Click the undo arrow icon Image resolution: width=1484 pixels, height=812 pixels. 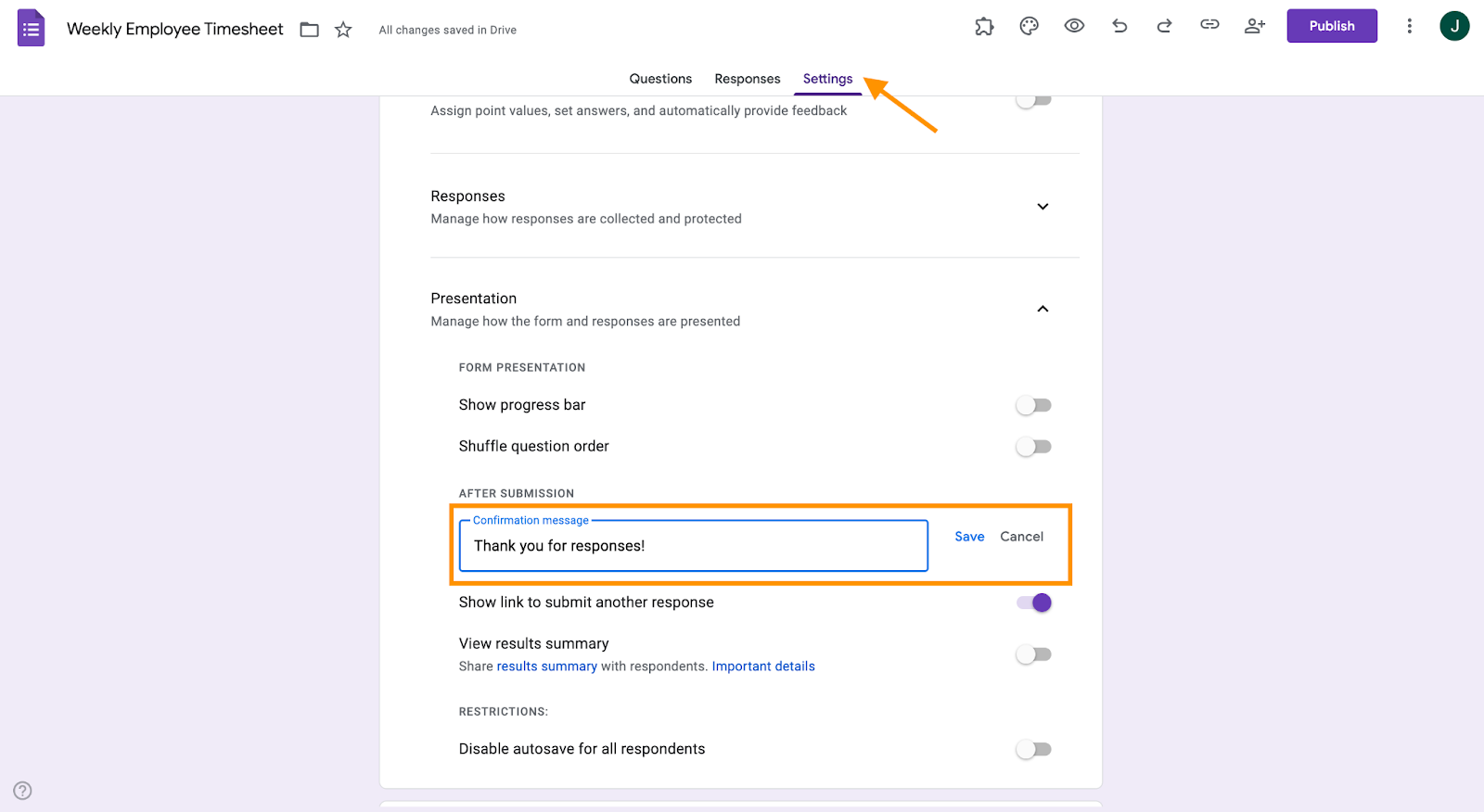tap(1119, 26)
